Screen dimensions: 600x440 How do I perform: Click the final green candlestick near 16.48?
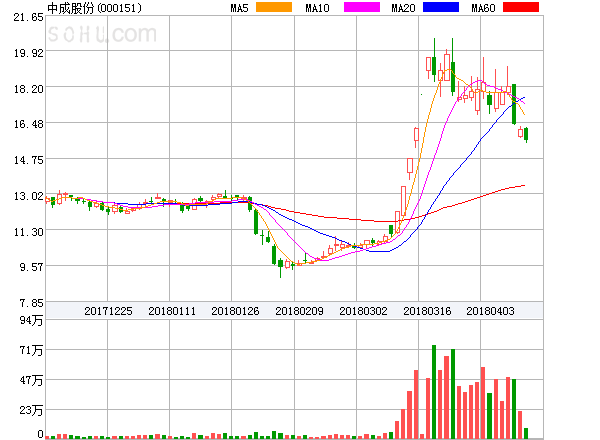[x=526, y=134]
